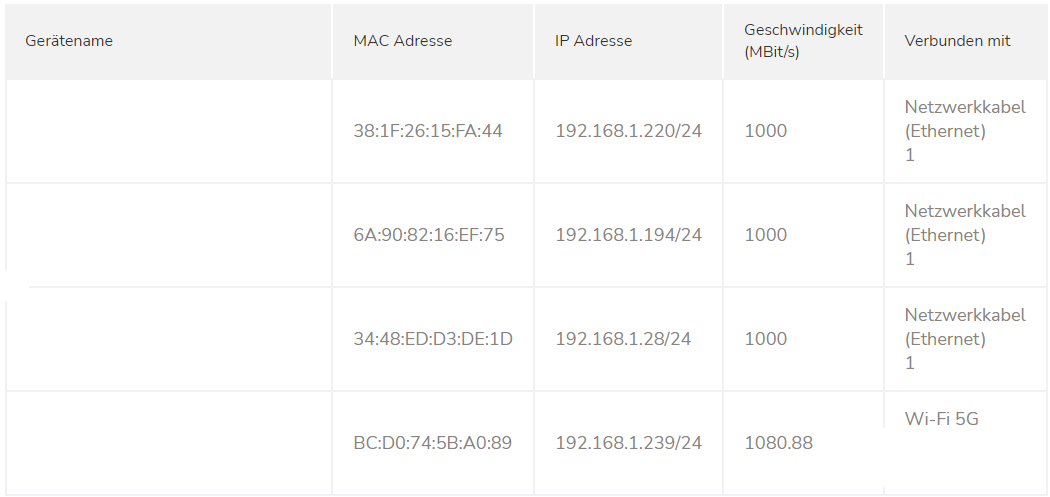Click speed 1000 for device 192.168.1.220
This screenshot has height=497, width=1050.
tap(765, 131)
